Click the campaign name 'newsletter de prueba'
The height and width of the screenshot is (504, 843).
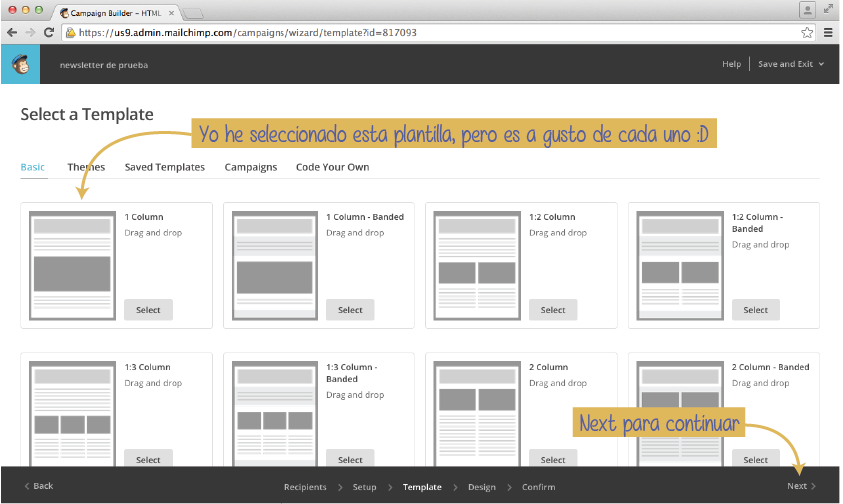[x=104, y=65]
